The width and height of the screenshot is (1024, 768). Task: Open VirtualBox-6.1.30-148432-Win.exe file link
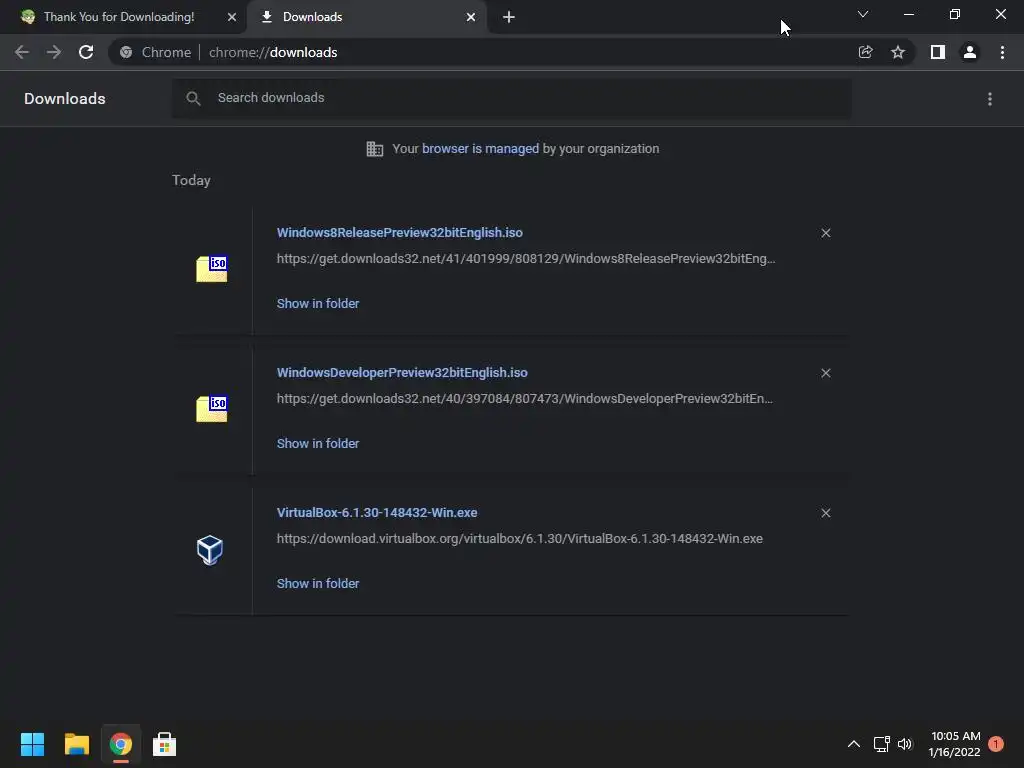(377, 513)
